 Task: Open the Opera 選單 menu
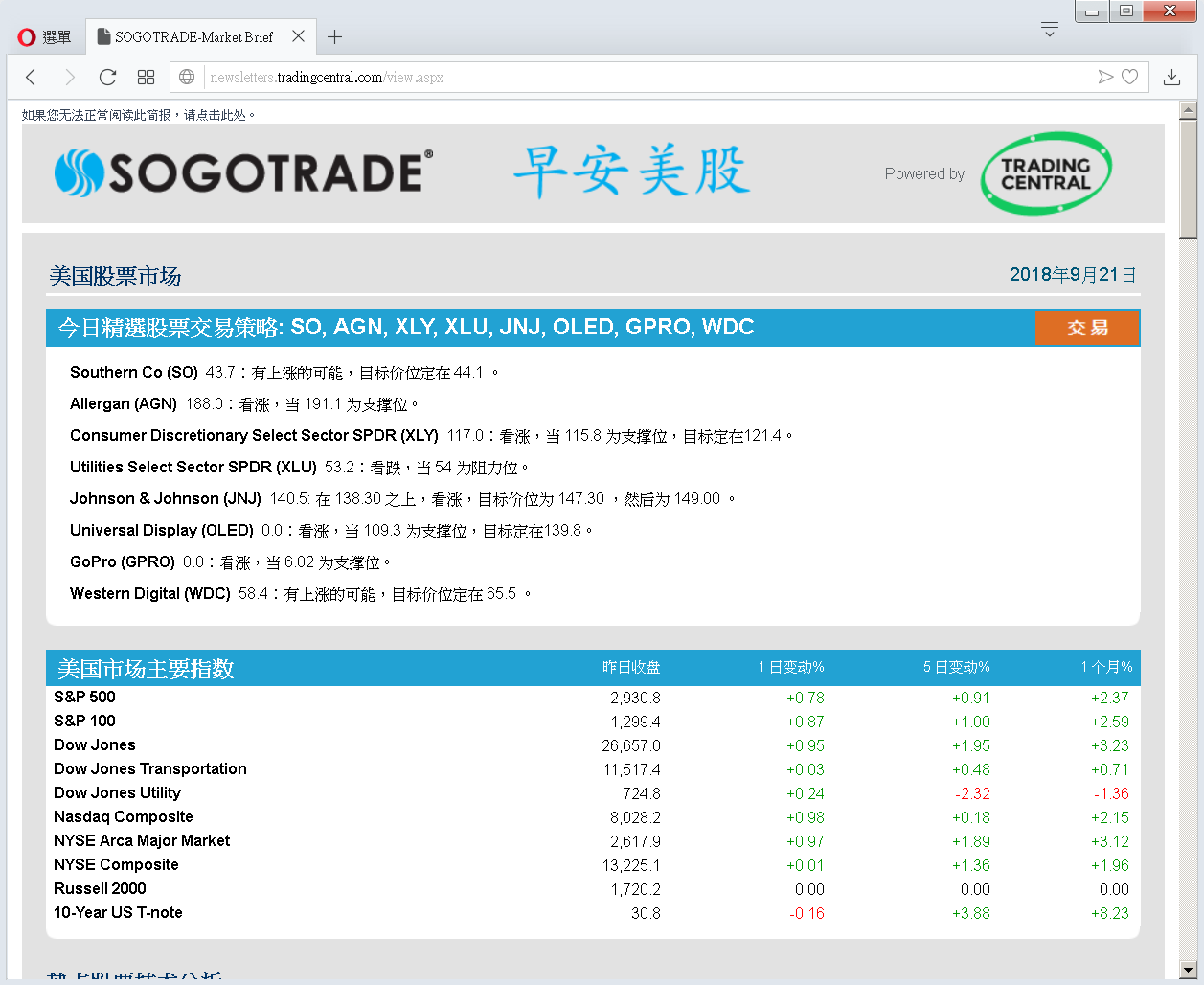point(44,36)
